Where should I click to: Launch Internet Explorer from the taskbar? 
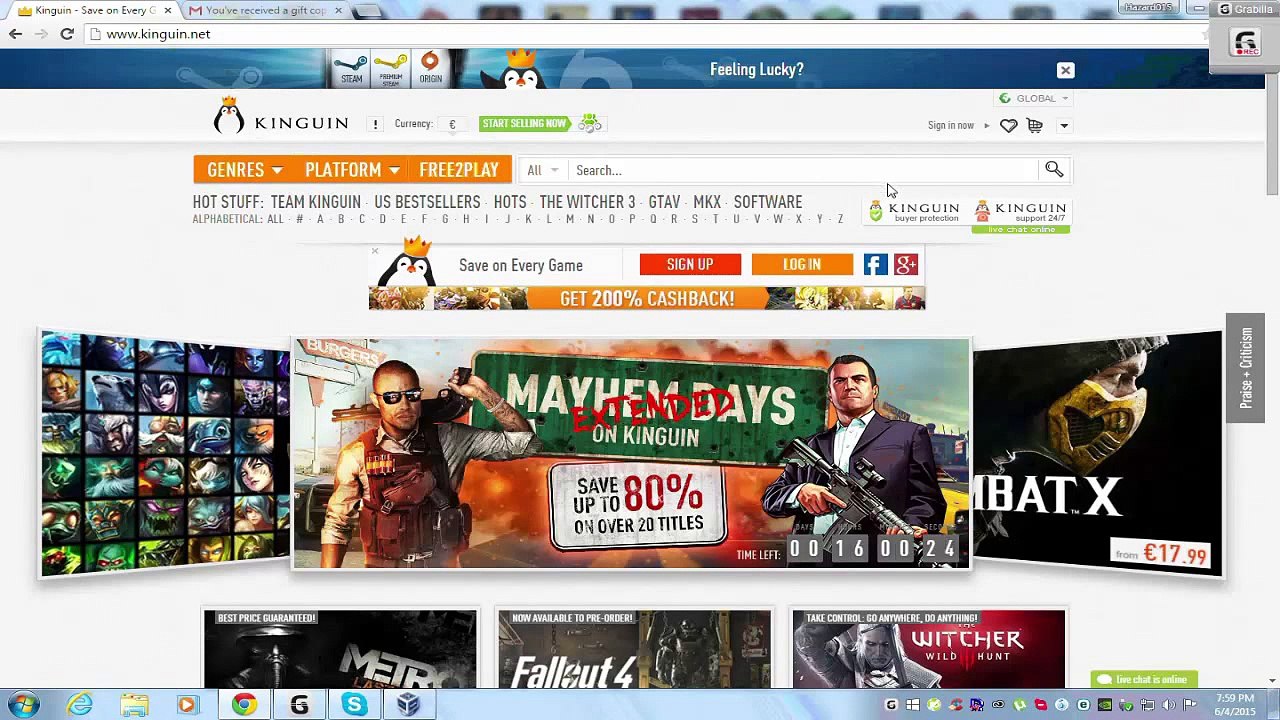tap(79, 705)
